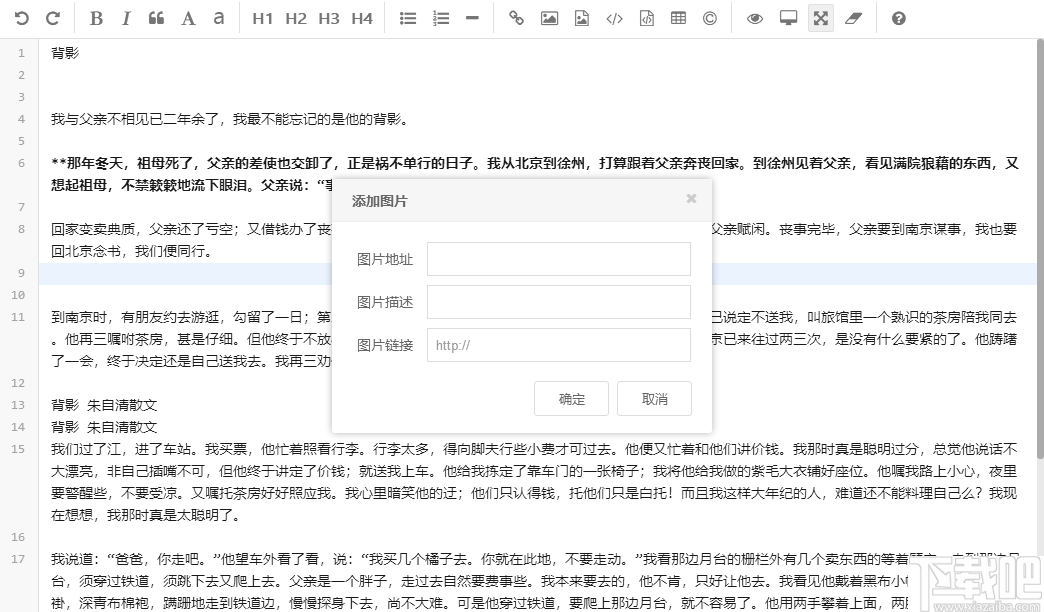Image resolution: width=1044 pixels, height=612 pixels.
Task: Click the 图片地址 input field
Action: 558,258
